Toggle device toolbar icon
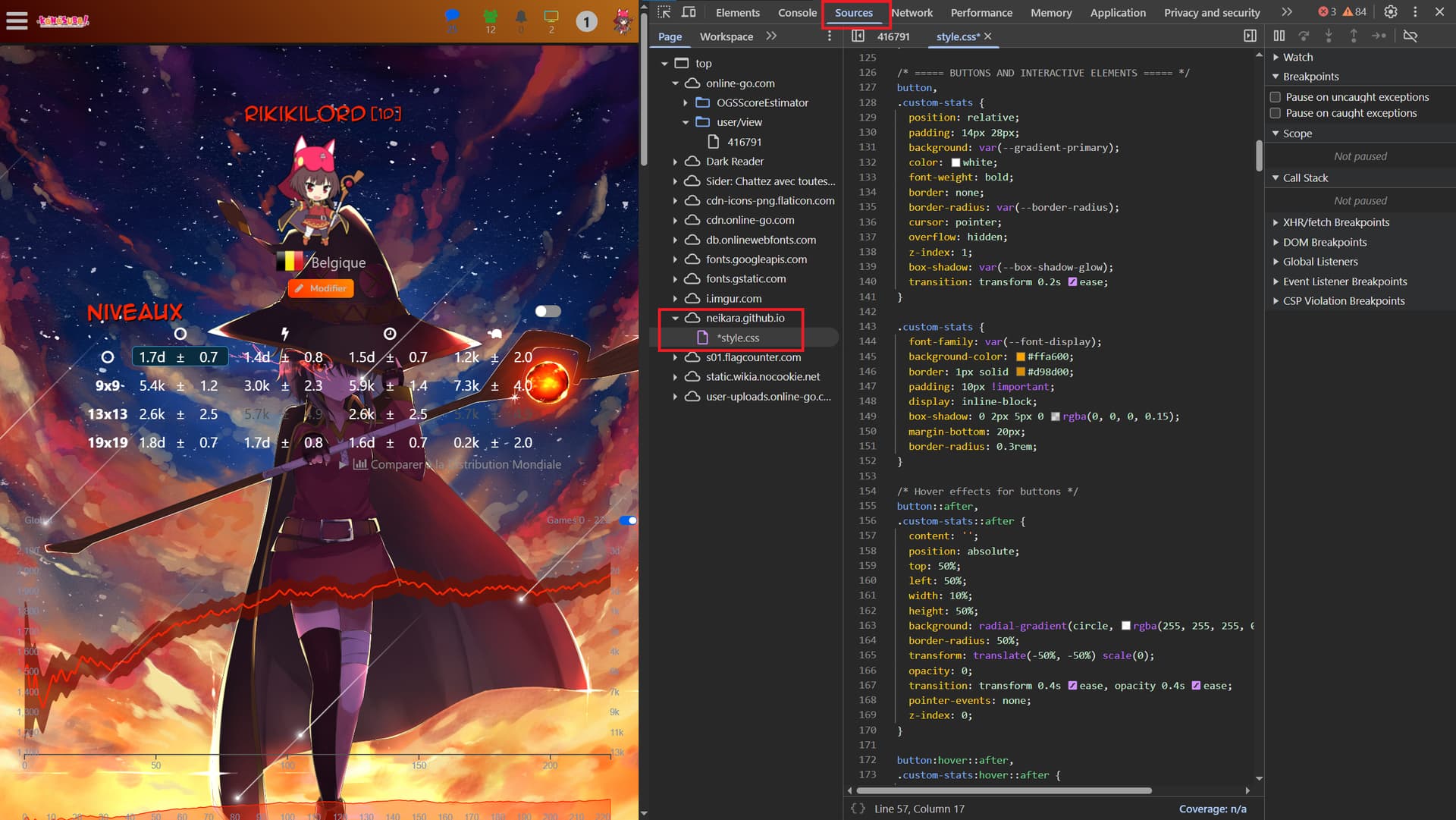Image resolution: width=1456 pixels, height=820 pixels. point(689,12)
